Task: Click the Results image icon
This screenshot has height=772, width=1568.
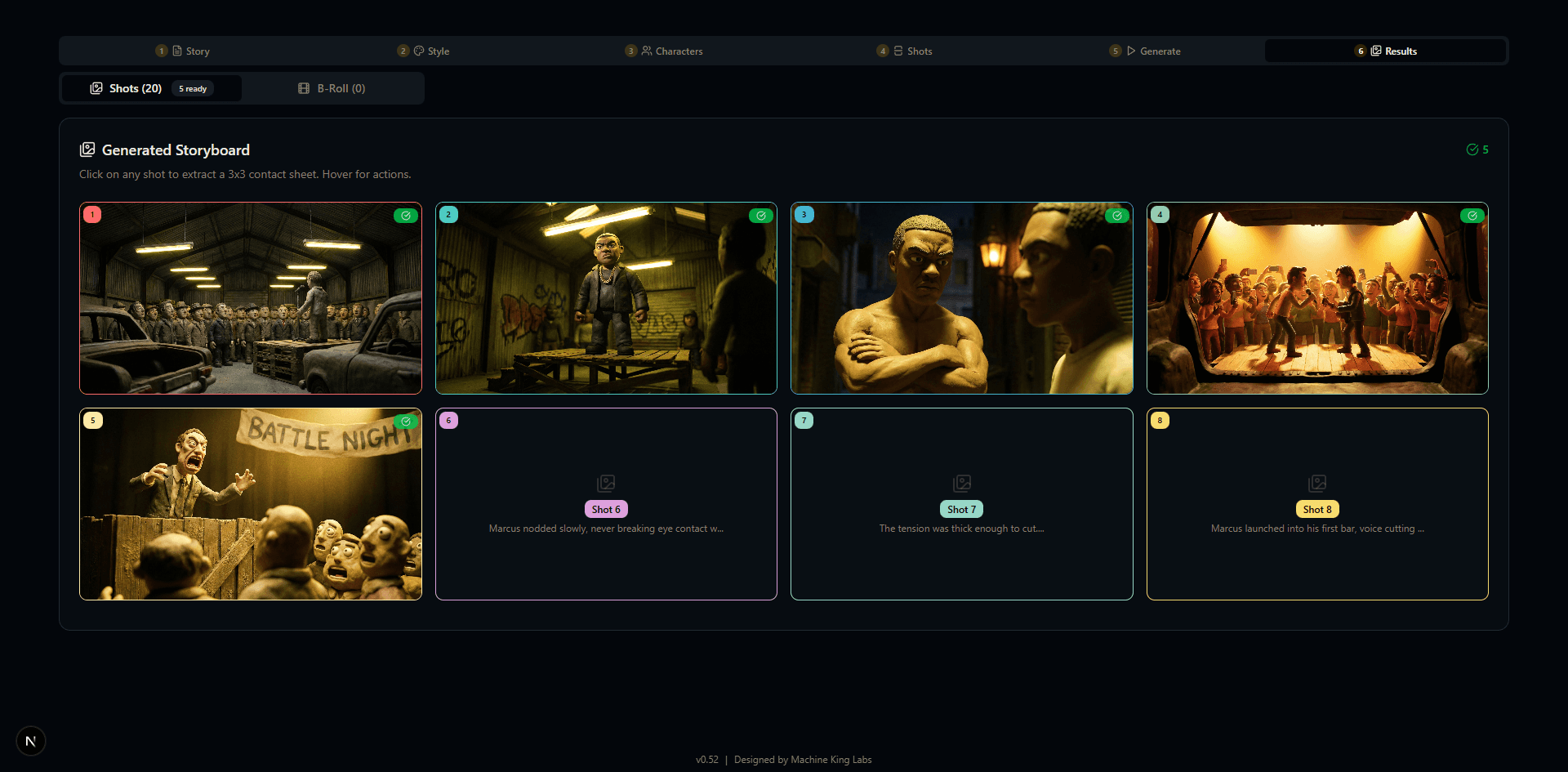Action: [1377, 51]
